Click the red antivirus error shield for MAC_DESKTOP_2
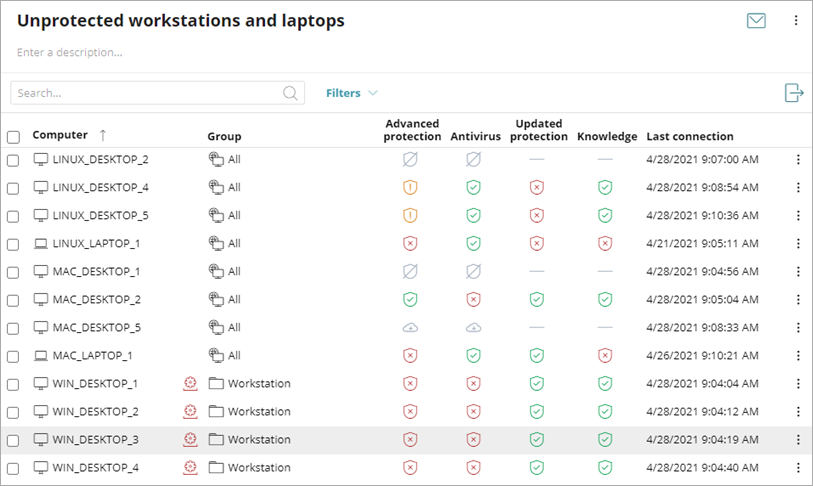 pos(474,299)
